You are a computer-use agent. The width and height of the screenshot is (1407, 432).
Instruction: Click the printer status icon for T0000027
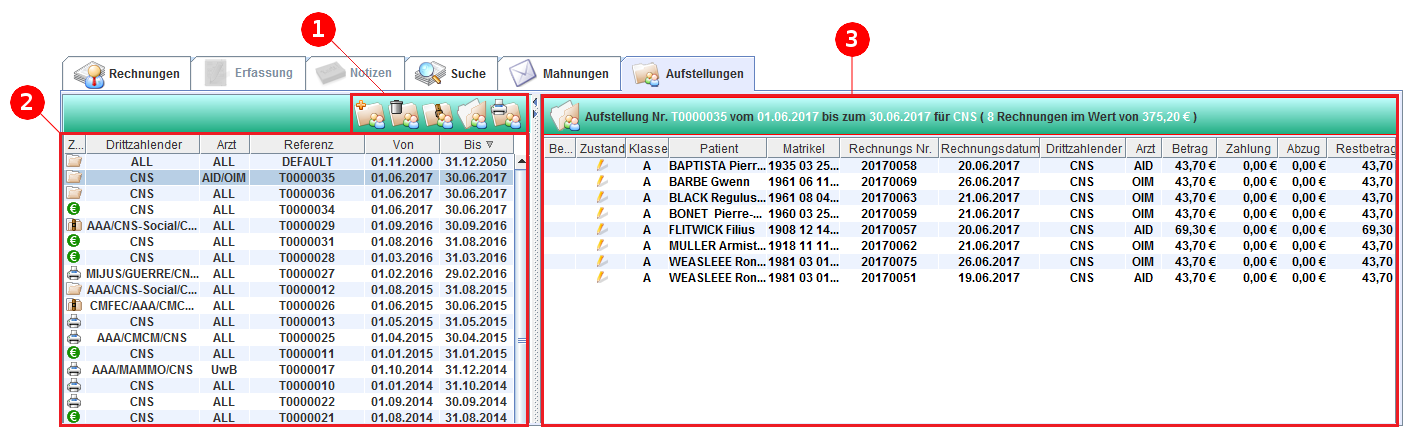(73, 274)
